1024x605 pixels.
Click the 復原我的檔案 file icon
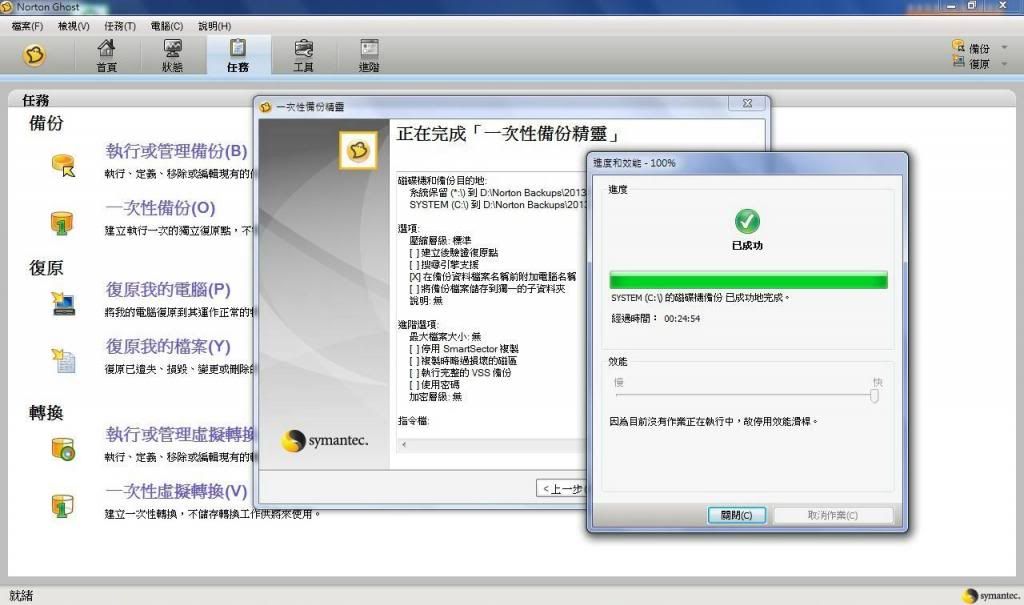pos(64,360)
